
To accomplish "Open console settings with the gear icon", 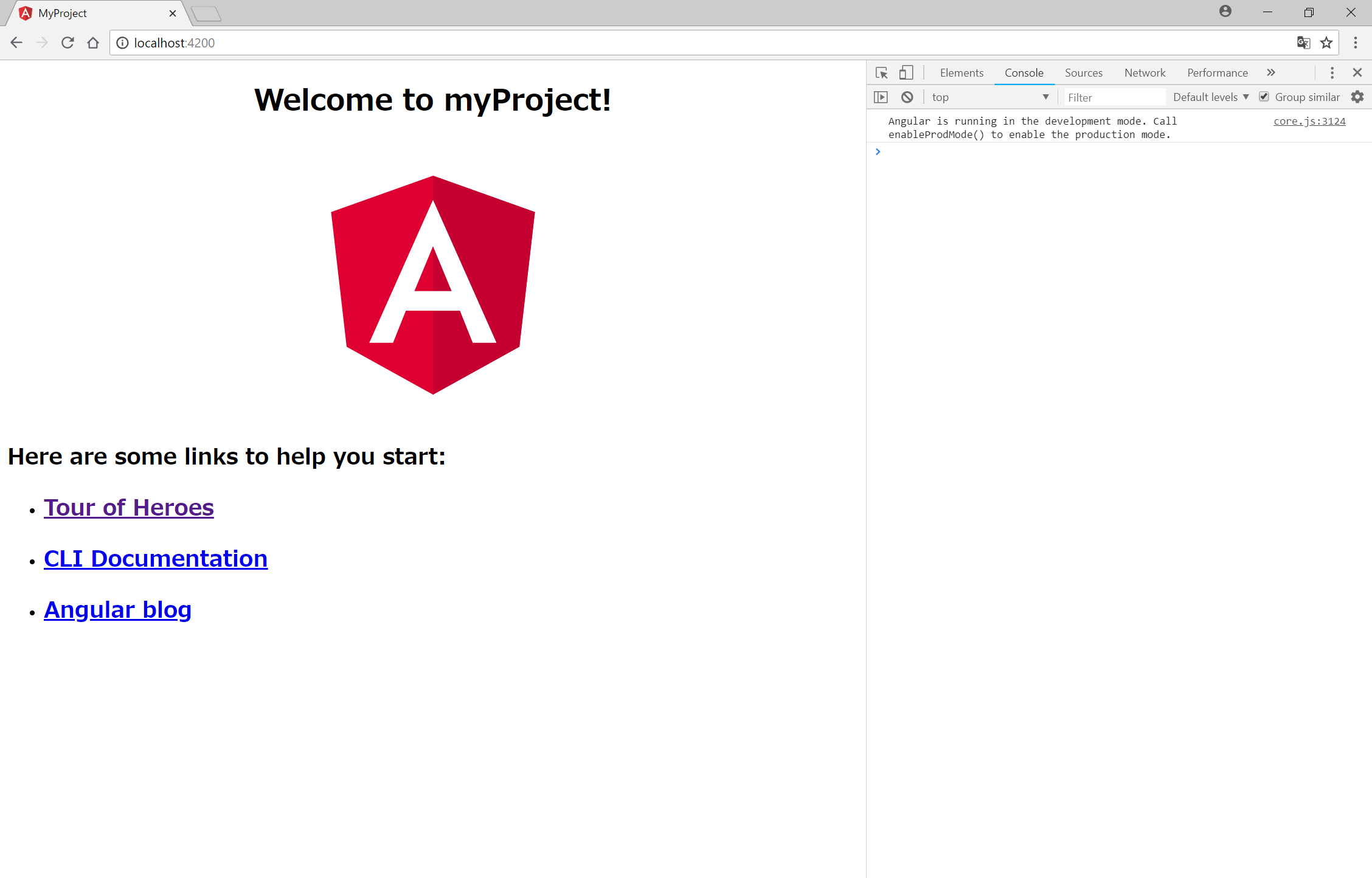I will (1357, 97).
